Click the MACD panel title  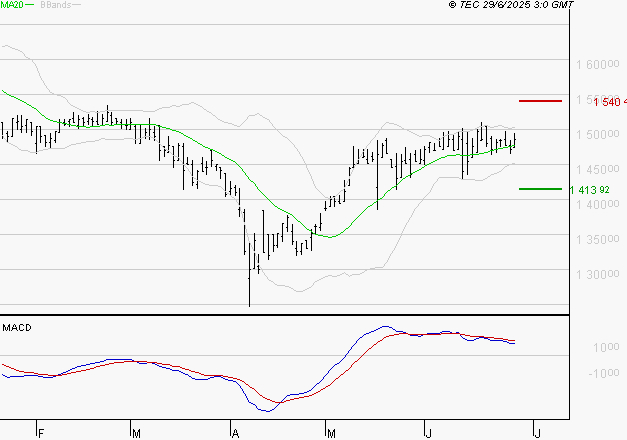point(17,328)
